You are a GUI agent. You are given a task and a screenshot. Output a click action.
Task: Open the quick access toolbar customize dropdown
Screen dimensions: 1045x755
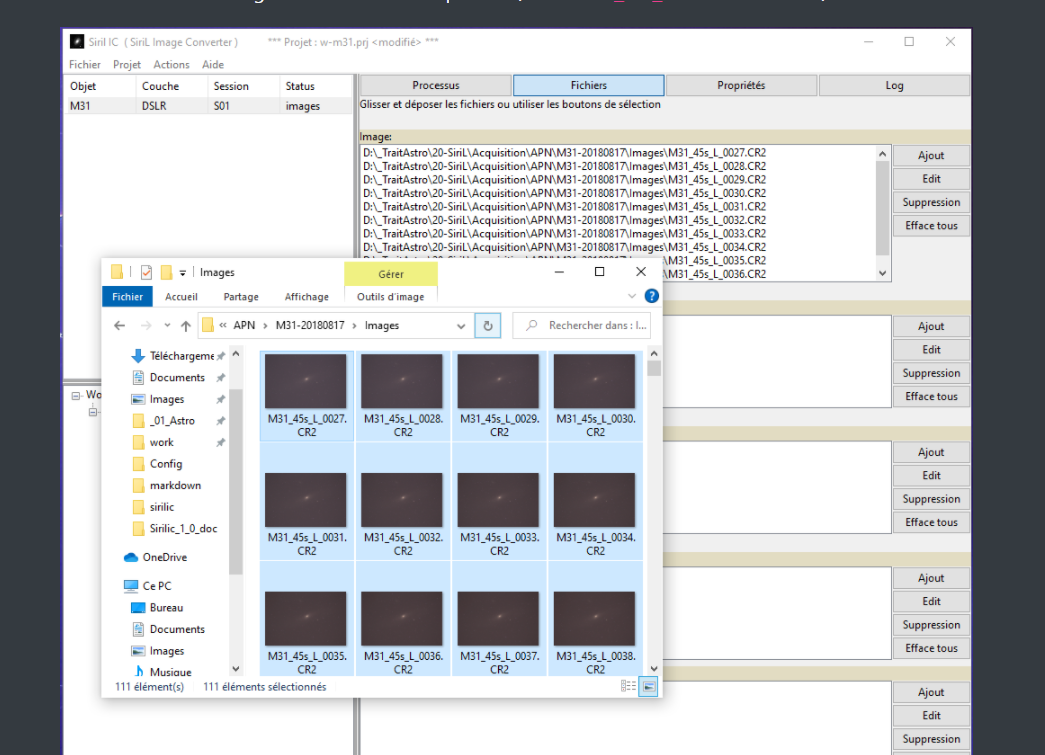pos(183,273)
